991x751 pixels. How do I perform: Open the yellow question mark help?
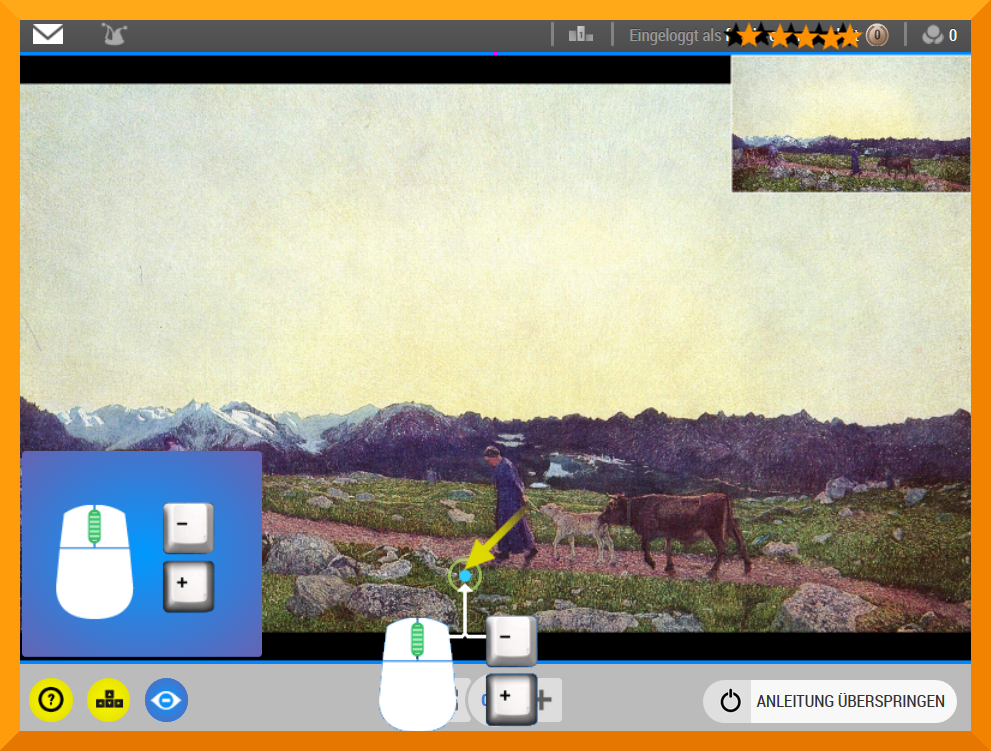point(51,700)
